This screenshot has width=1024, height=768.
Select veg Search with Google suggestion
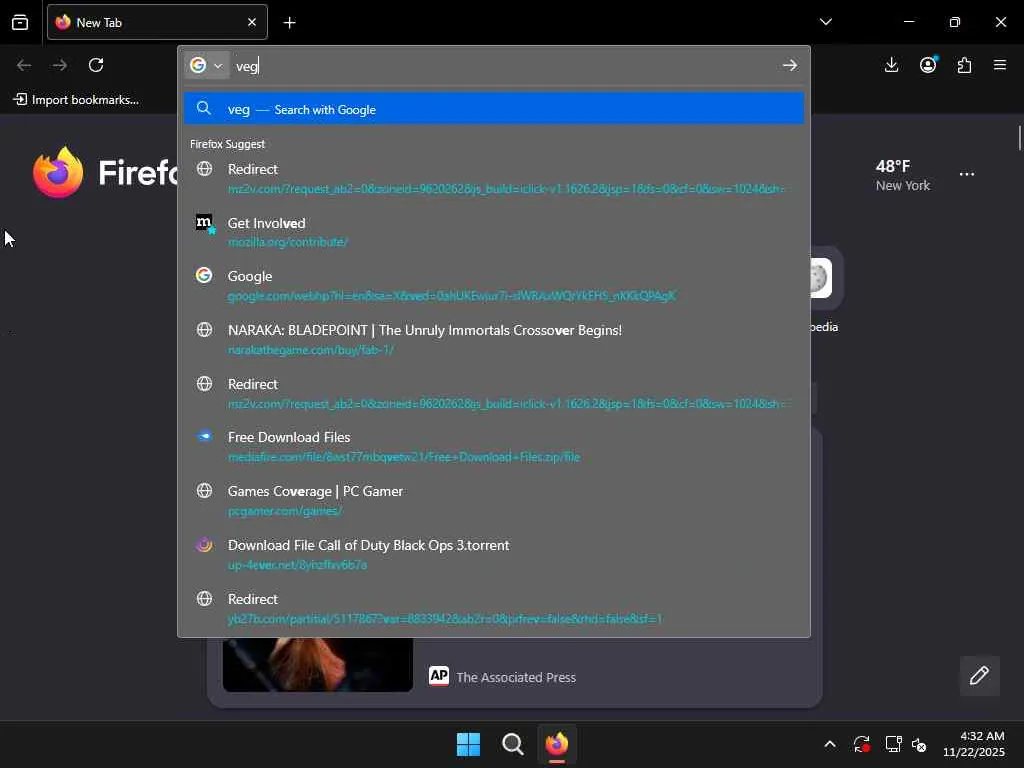pyautogui.click(x=494, y=109)
